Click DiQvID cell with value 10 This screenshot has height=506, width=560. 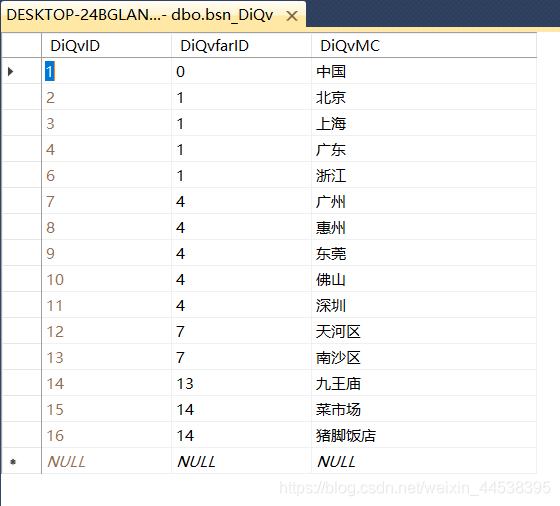click(106, 280)
